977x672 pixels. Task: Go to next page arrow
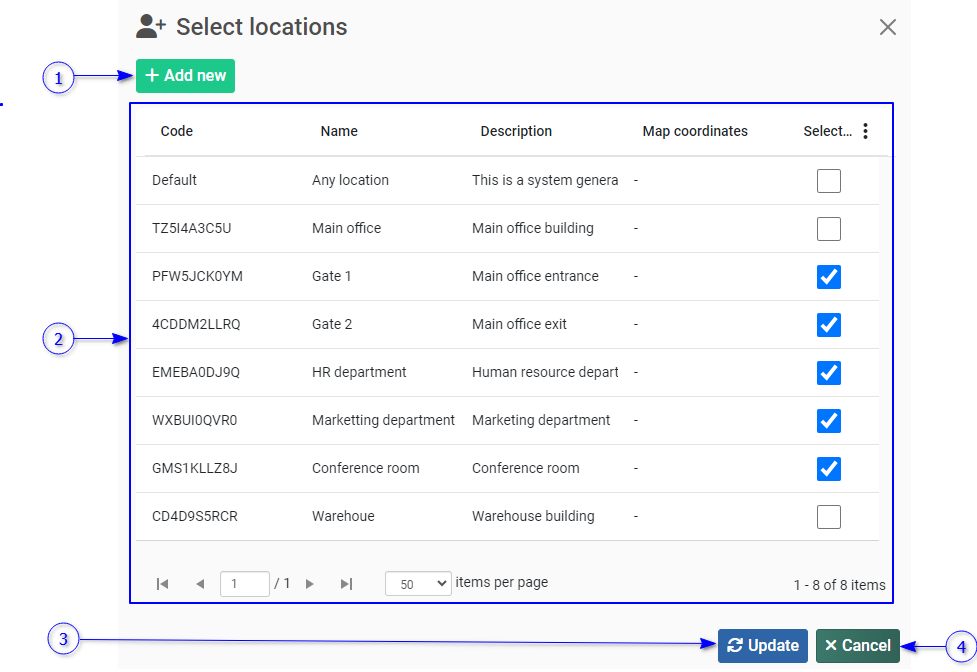pos(310,584)
